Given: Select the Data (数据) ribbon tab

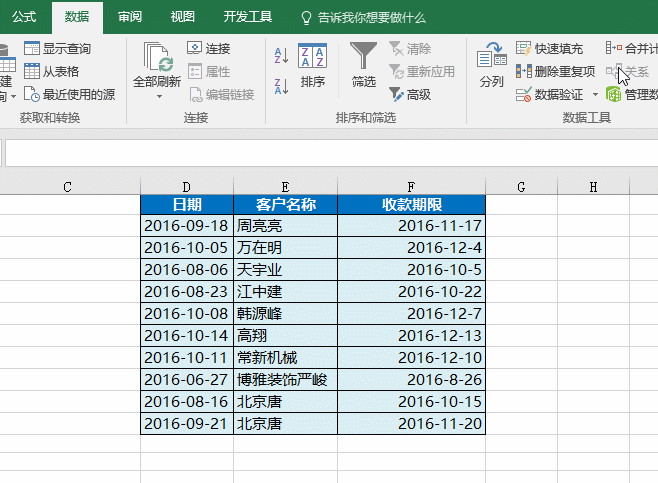Looking at the screenshot, I should coord(77,17).
